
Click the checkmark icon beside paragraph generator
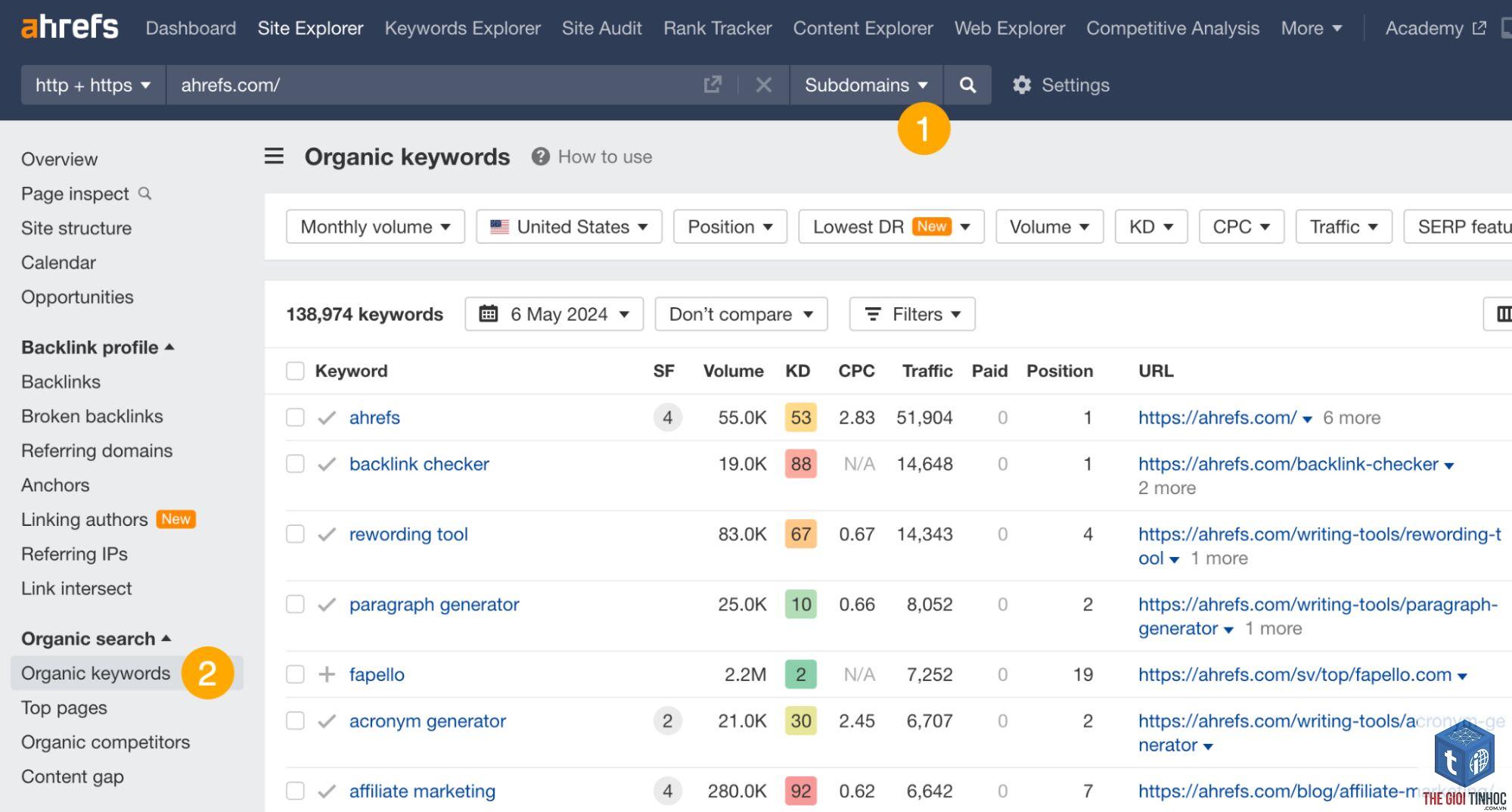(327, 605)
